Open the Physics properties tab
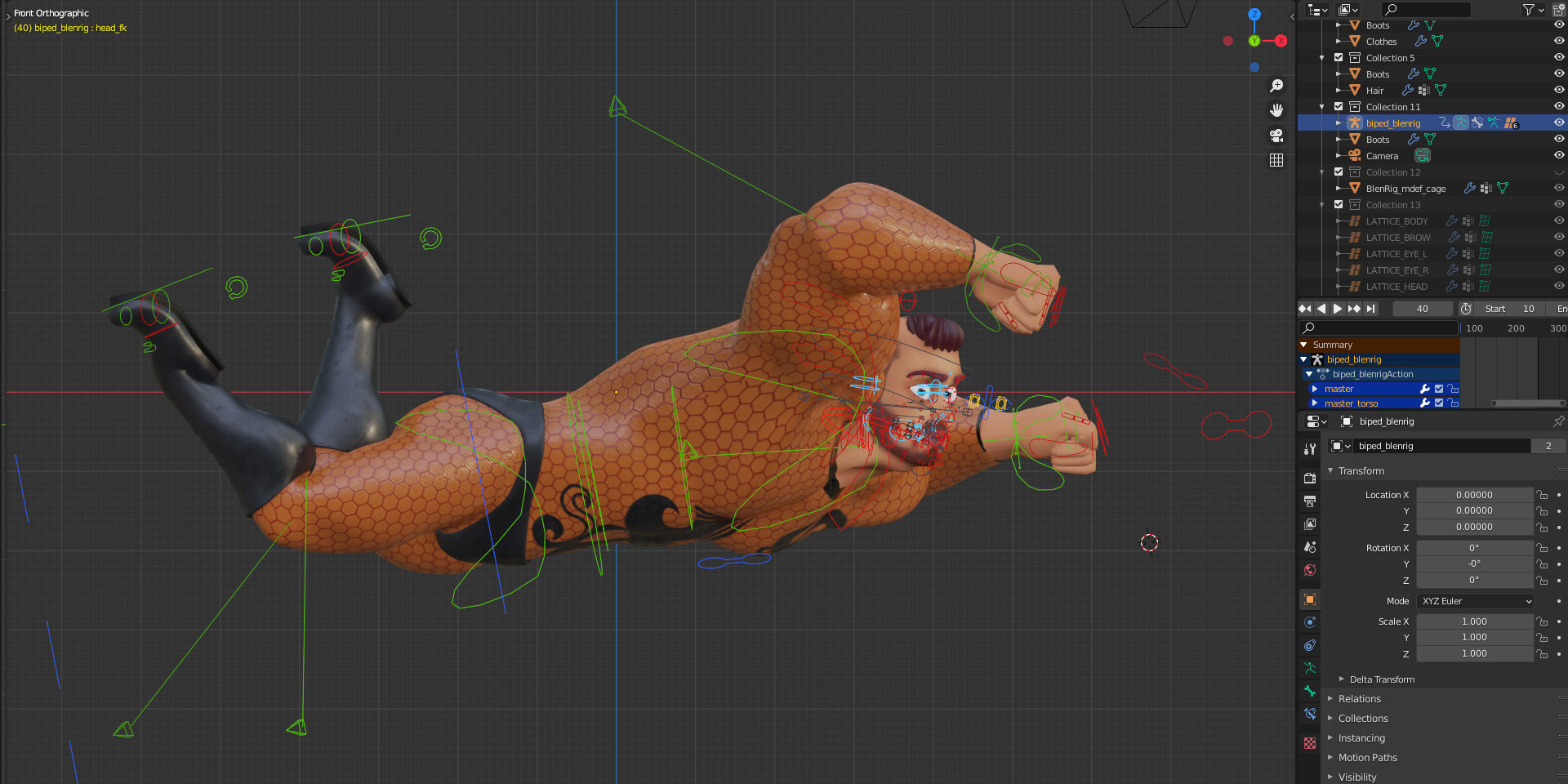This screenshot has height=784, width=1568. pos(1310,622)
